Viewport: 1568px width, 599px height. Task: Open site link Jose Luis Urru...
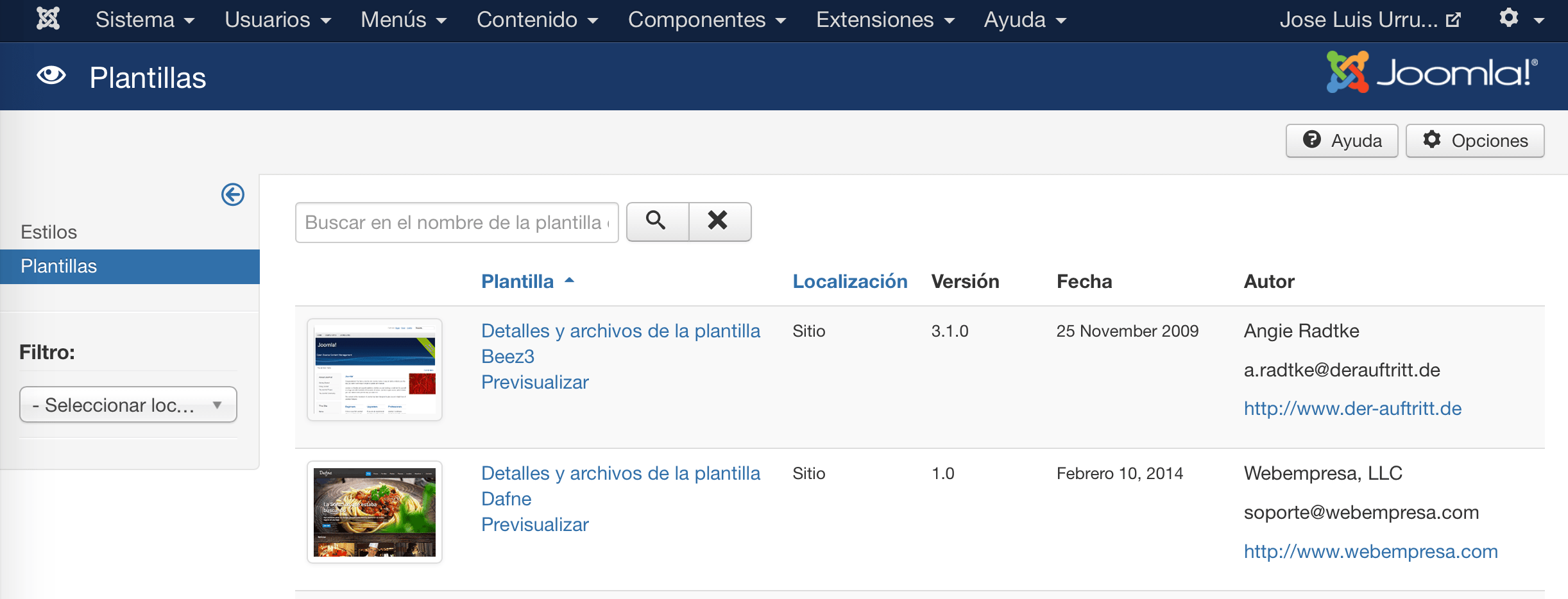[x=1370, y=20]
